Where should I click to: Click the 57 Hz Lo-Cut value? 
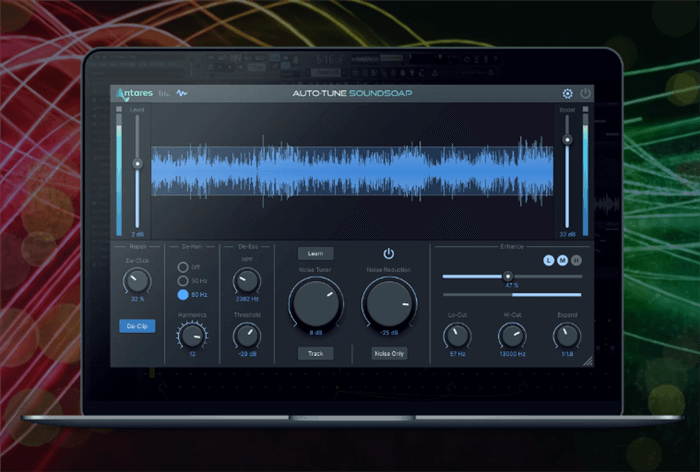(457, 354)
